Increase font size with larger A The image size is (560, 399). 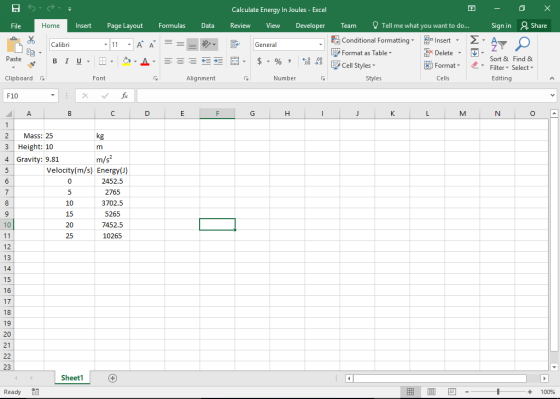[140, 45]
